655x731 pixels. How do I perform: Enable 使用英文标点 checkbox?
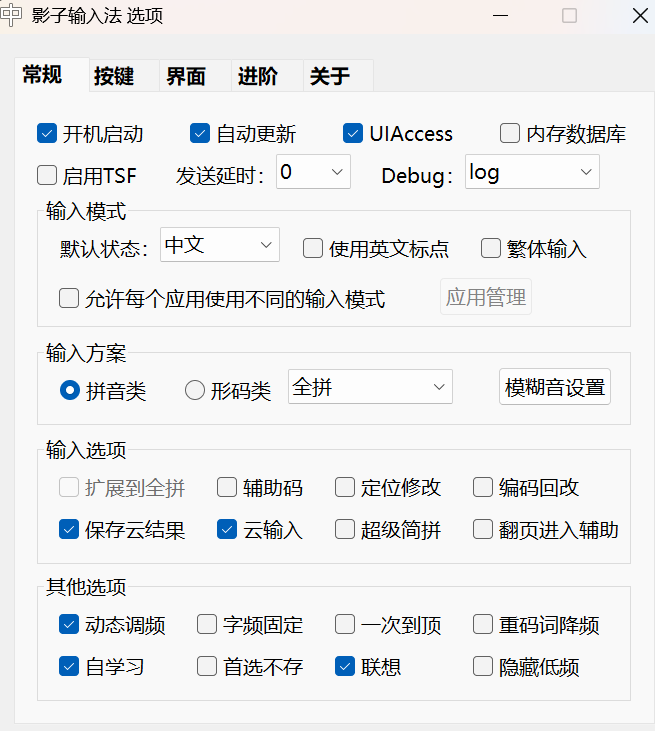tap(313, 248)
